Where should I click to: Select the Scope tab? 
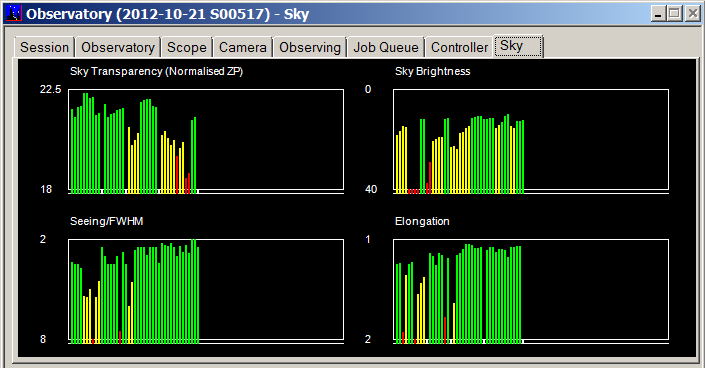coord(187,47)
